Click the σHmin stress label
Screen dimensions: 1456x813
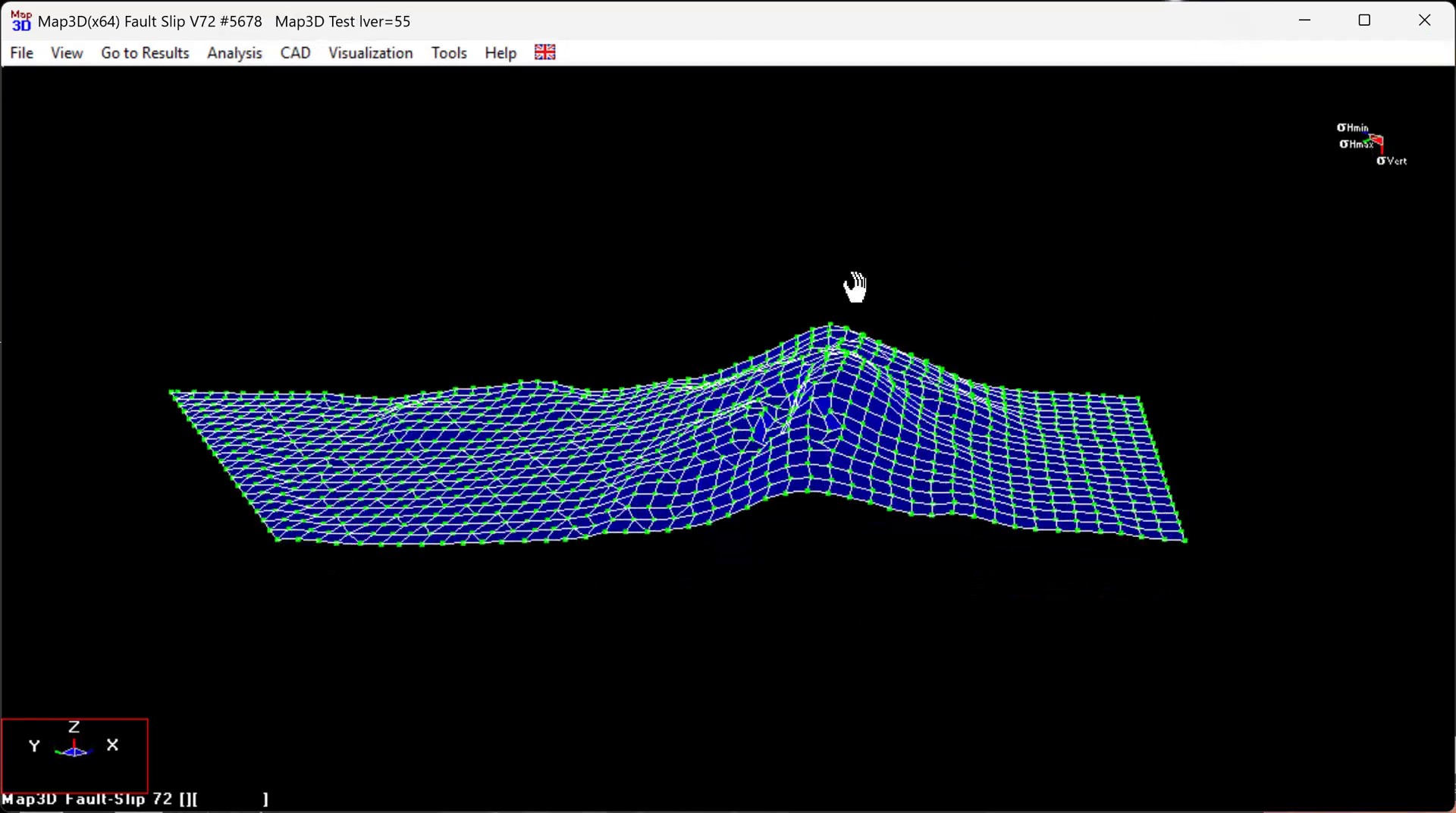pos(1352,127)
